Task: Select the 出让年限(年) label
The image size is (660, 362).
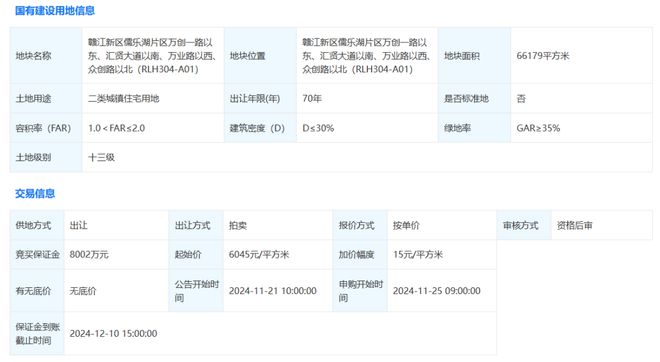Action: click(255, 99)
